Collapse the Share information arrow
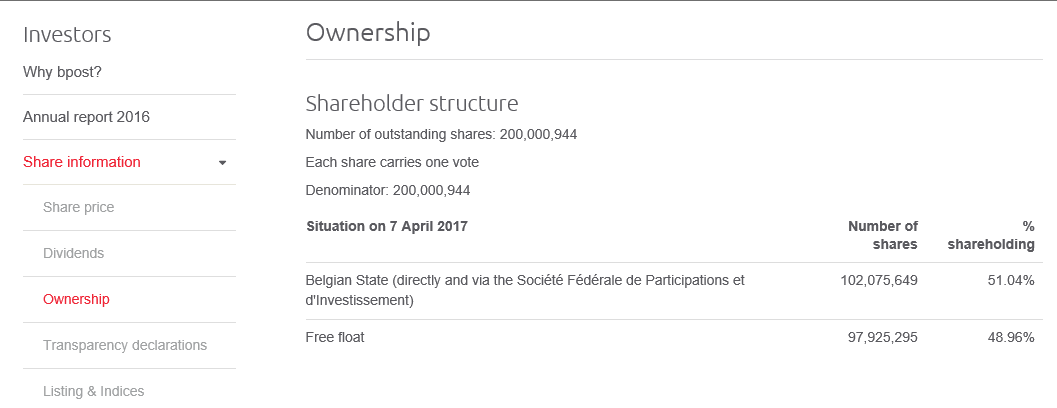 222,163
